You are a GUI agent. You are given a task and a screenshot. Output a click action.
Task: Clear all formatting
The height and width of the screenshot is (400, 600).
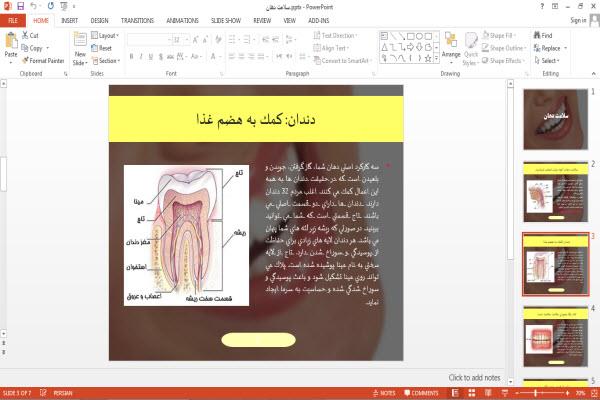pyautogui.click(x=218, y=39)
